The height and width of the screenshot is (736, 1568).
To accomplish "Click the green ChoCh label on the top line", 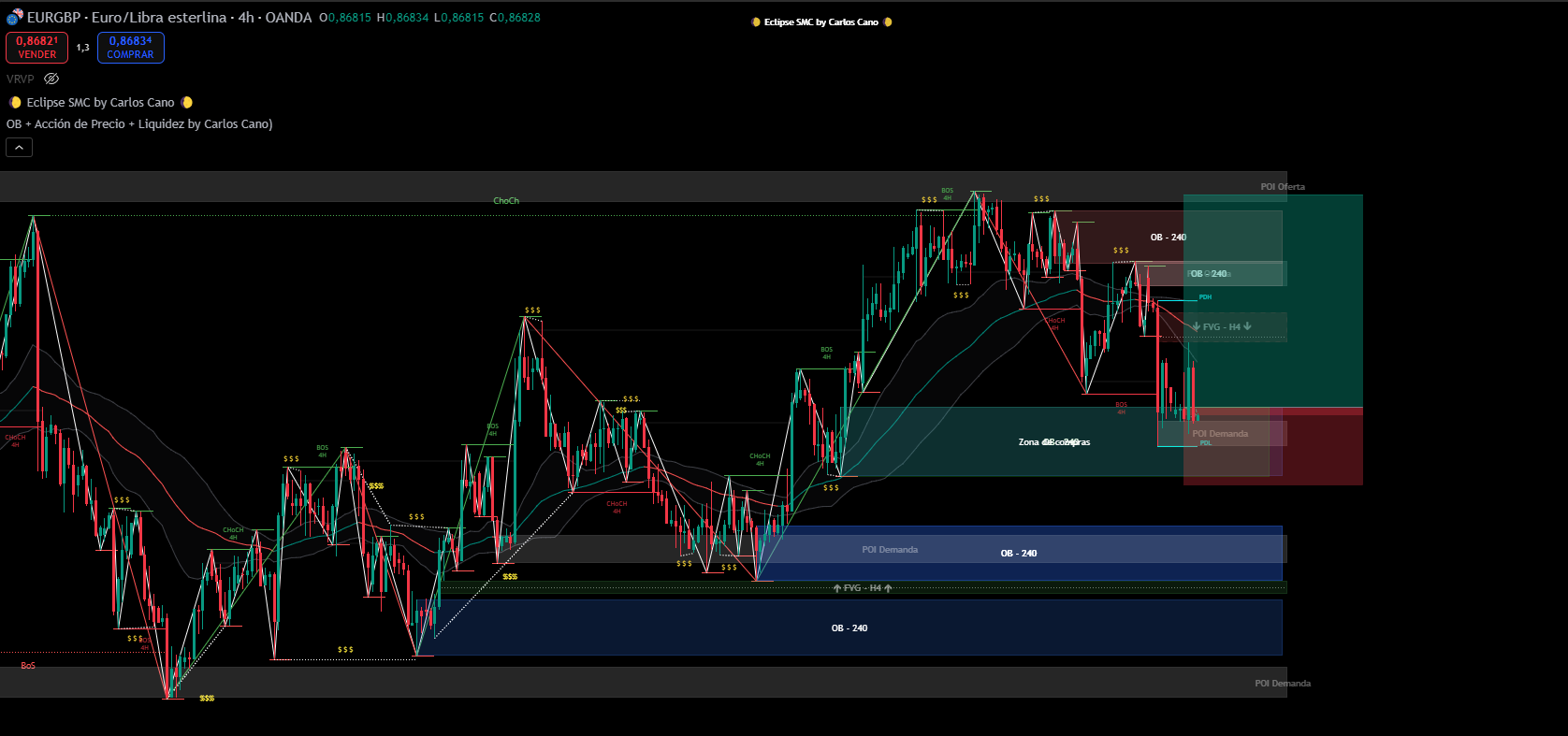I will tap(506, 201).
